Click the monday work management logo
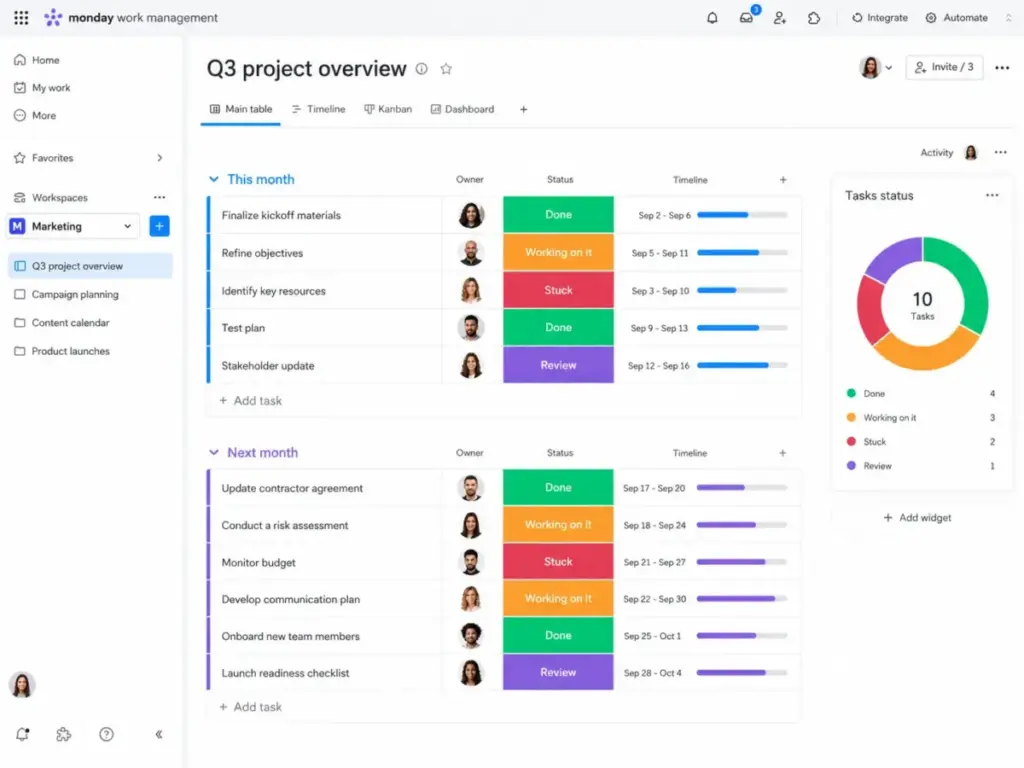 (x=131, y=18)
